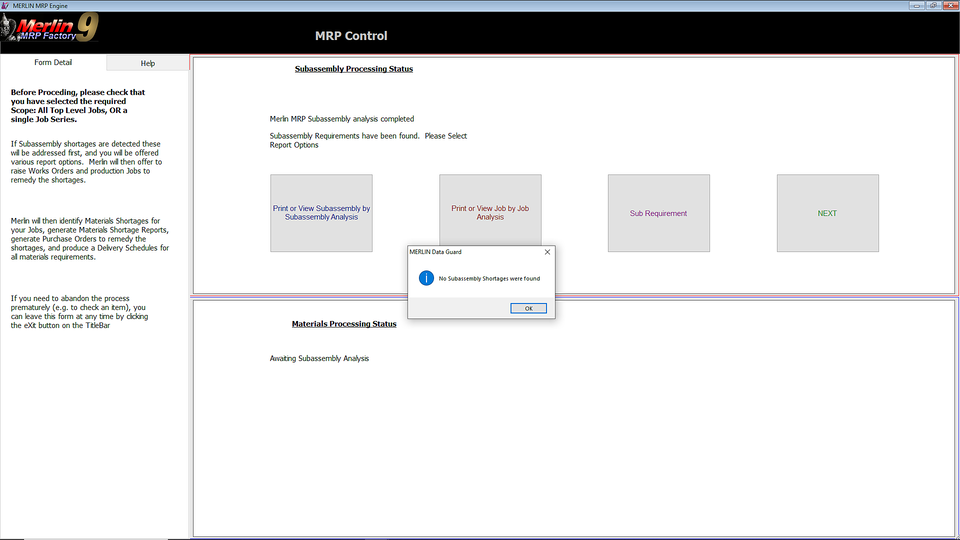Click the MRP Control header title
Image resolution: width=960 pixels, height=540 pixels.
[x=351, y=36]
